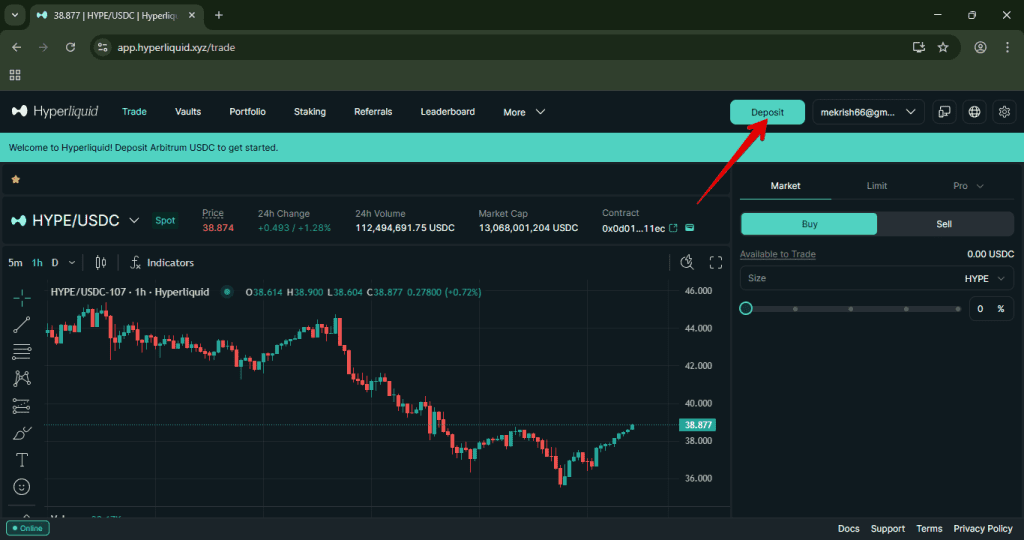
Task: Click the language globe icon
Action: 975,112
